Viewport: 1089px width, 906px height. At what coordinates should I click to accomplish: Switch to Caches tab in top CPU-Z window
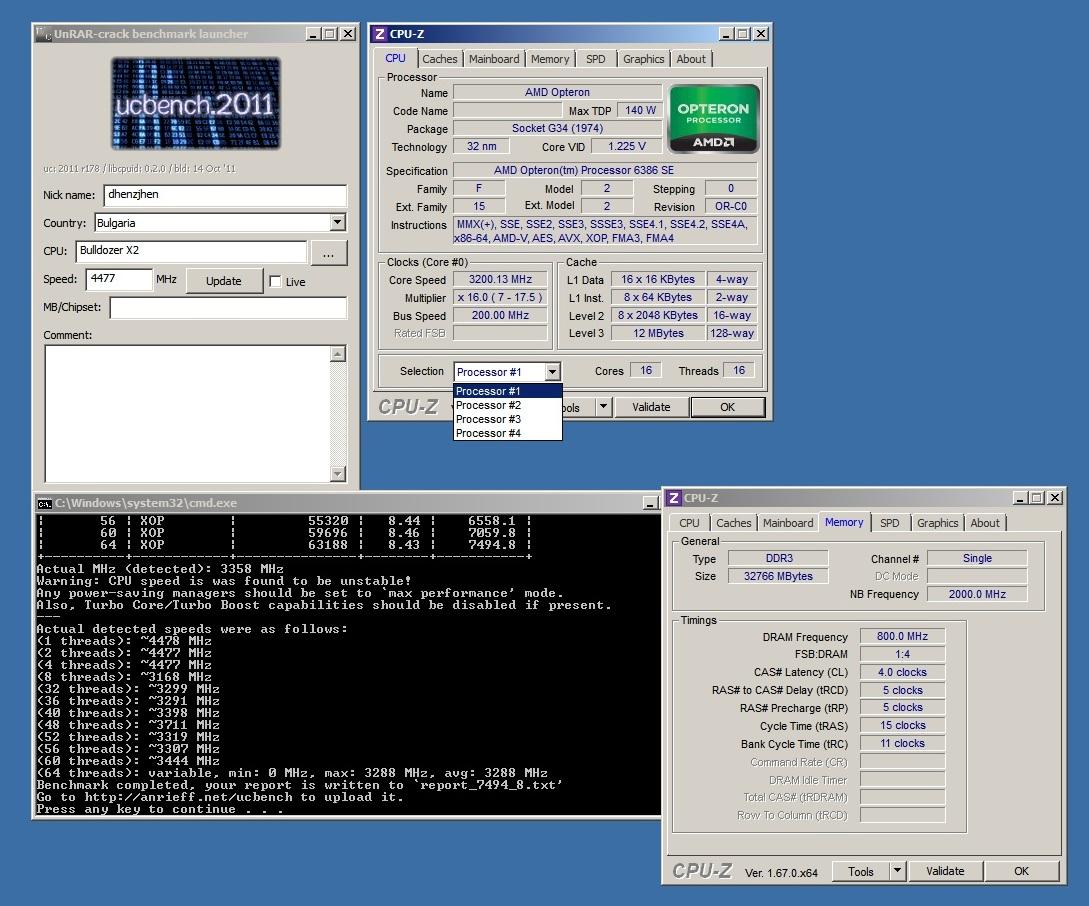tap(440, 59)
